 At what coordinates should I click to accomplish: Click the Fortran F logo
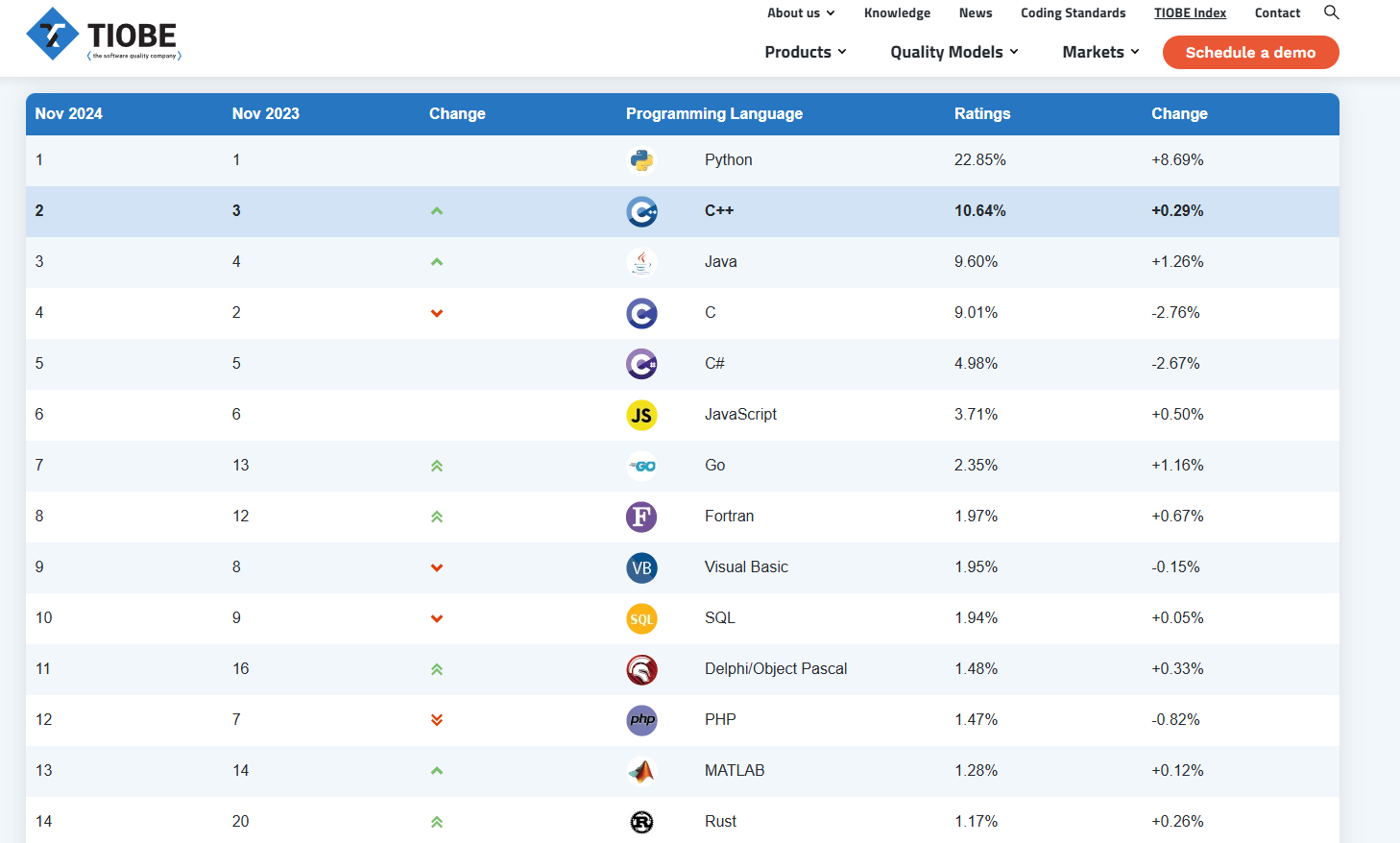coord(641,517)
